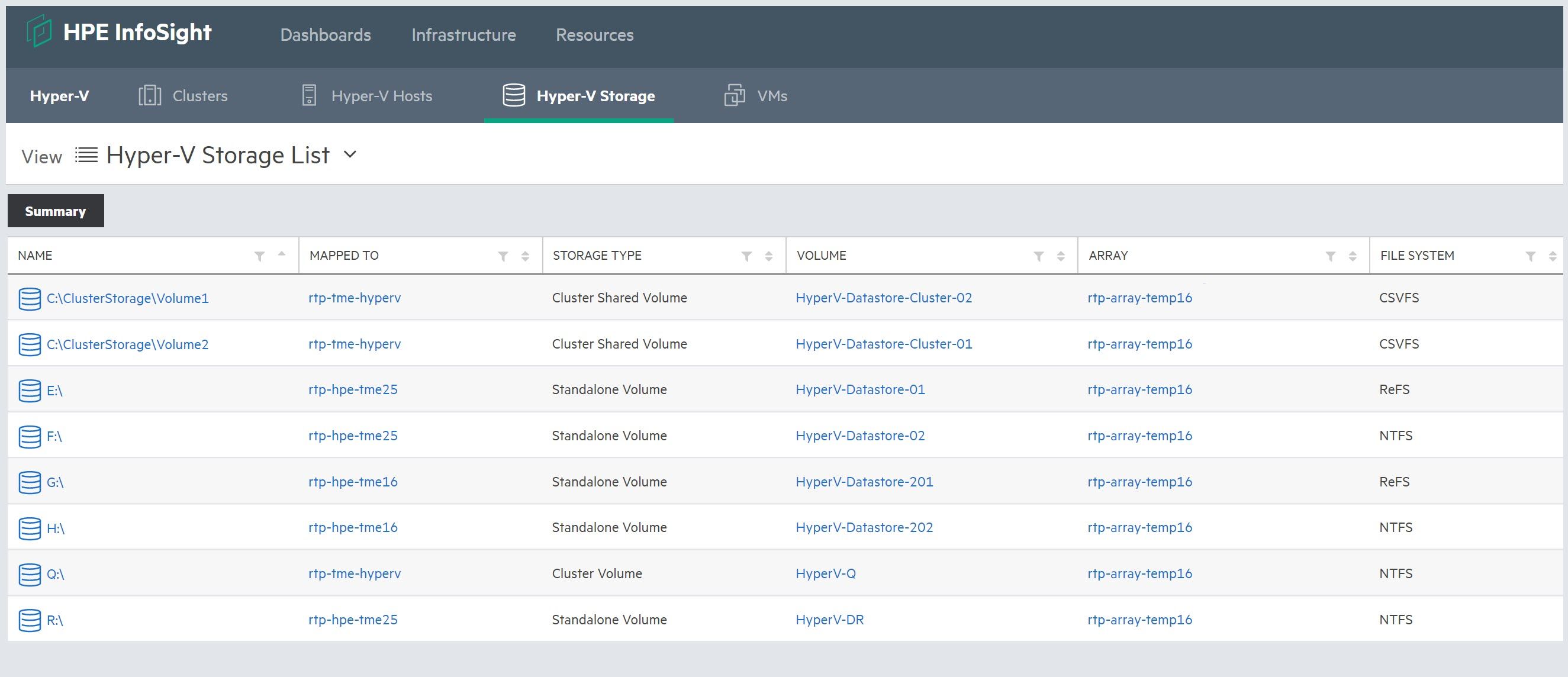Click the list view icon beside Hyper-V Storage List
The image size is (1568, 677).
coord(86,155)
